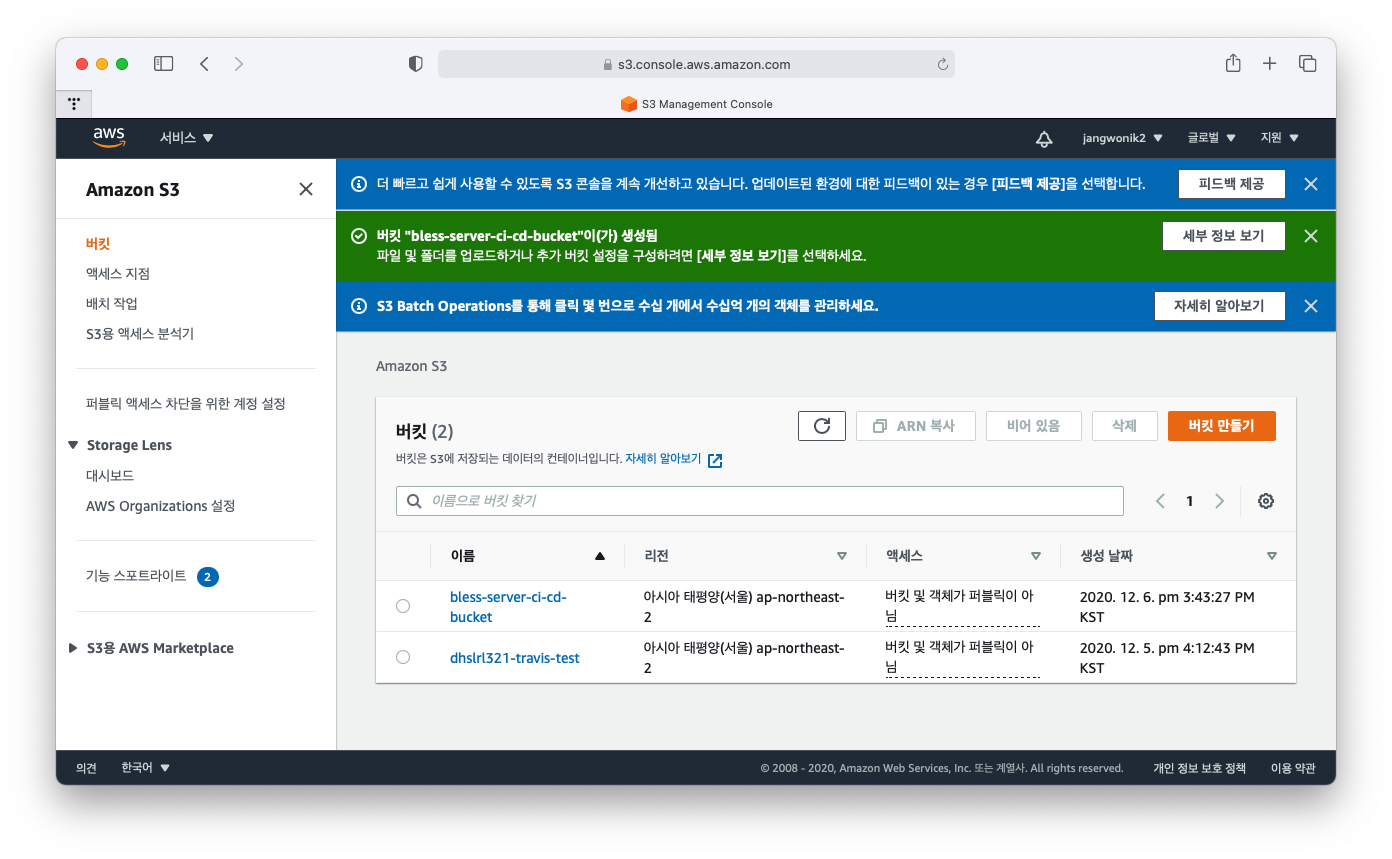Reload page using address bar reload icon
Image resolution: width=1392 pixels, height=859 pixels.
click(x=942, y=64)
